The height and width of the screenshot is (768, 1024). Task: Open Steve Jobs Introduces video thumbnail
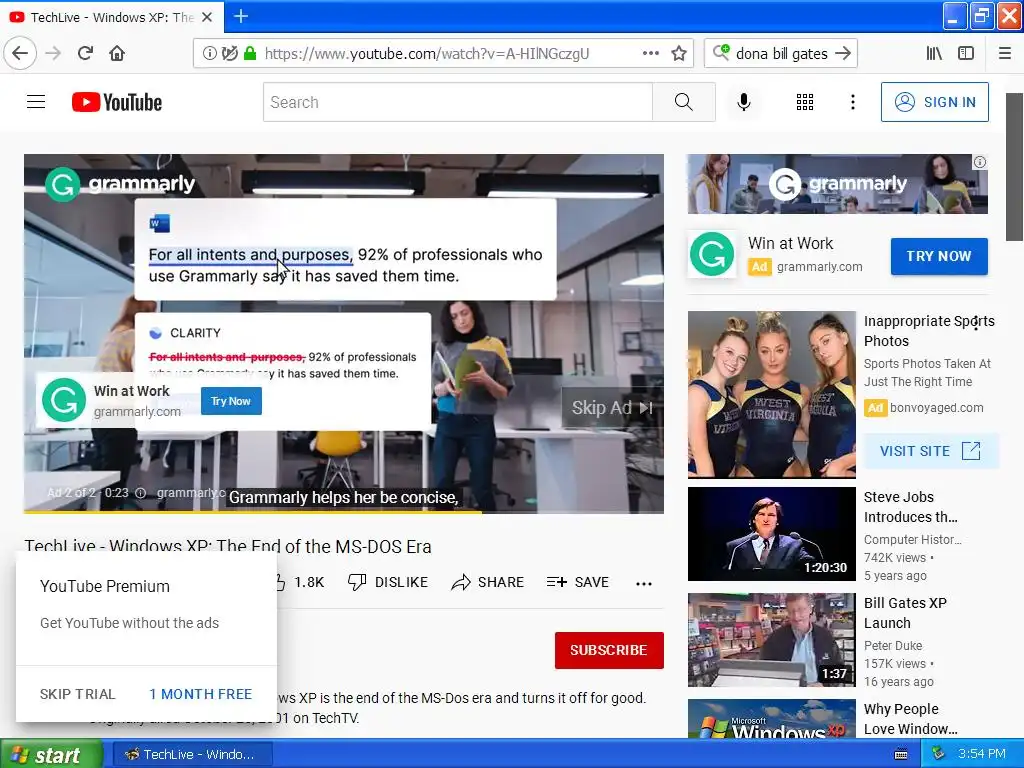tap(771, 534)
